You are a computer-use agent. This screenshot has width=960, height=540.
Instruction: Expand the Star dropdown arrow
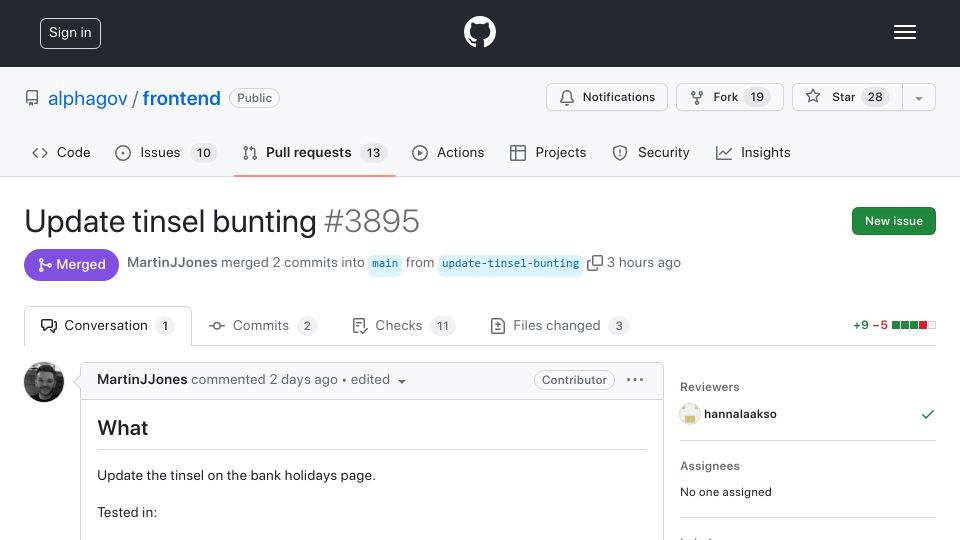(918, 98)
